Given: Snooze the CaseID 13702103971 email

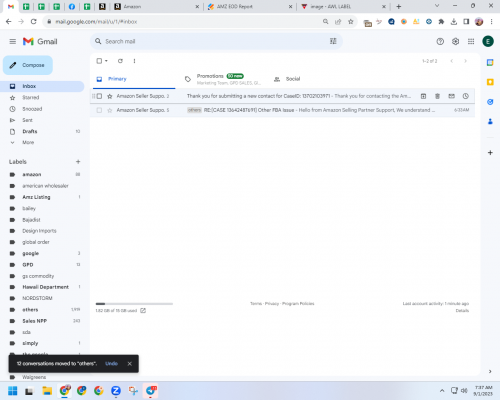Looking at the screenshot, I should click(466, 96).
